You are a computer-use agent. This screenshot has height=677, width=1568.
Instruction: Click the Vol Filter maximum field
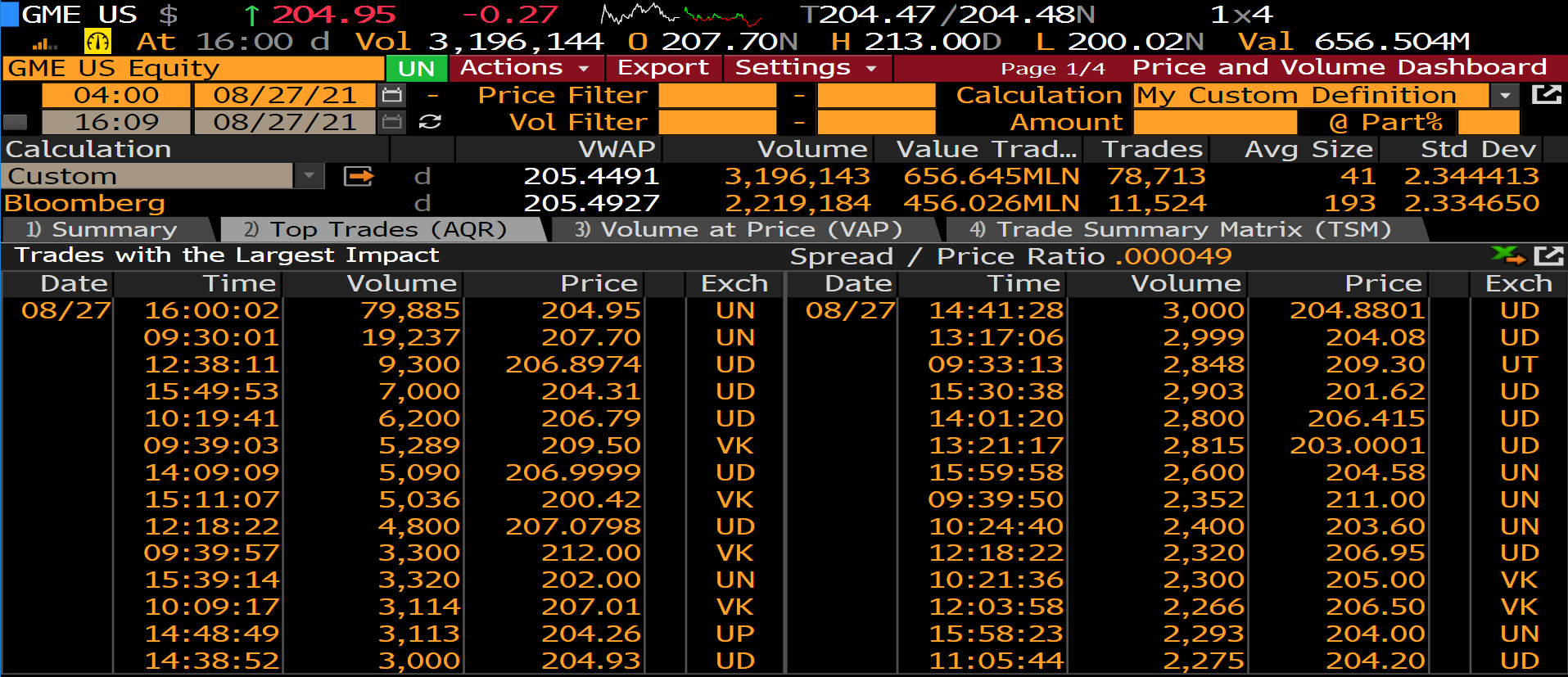click(876, 122)
